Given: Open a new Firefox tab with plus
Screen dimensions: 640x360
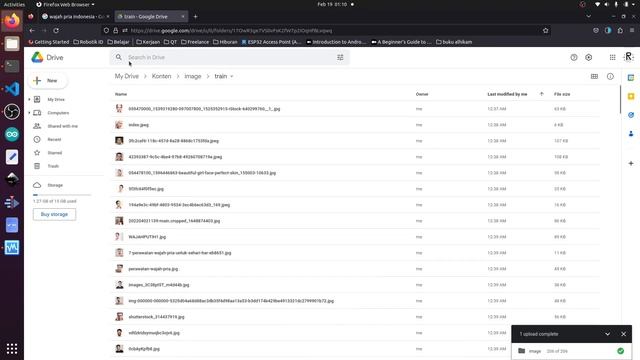Looking at the screenshot, I should [x=196, y=17].
